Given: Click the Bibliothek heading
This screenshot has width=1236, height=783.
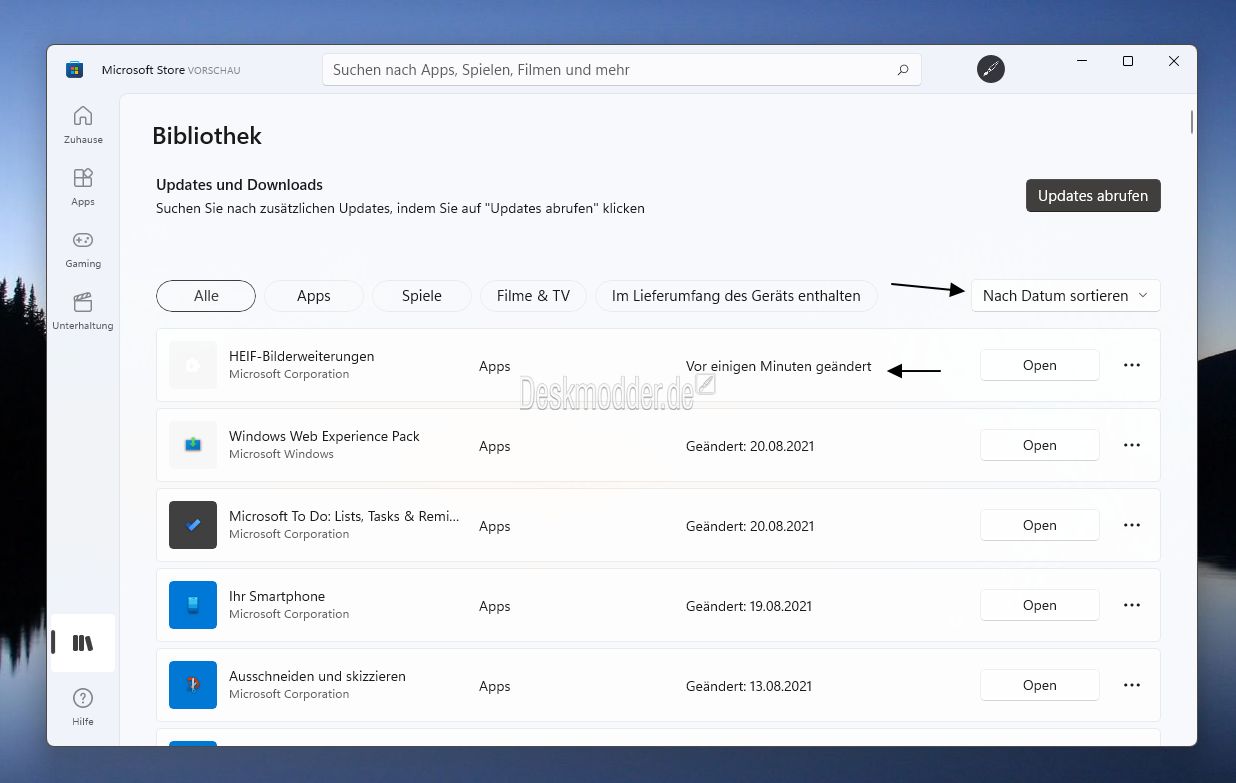Looking at the screenshot, I should 207,136.
